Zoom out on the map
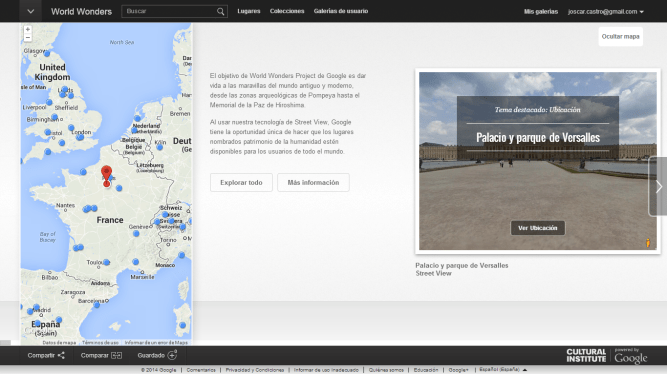The width and height of the screenshot is (667, 374). click(x=28, y=37)
